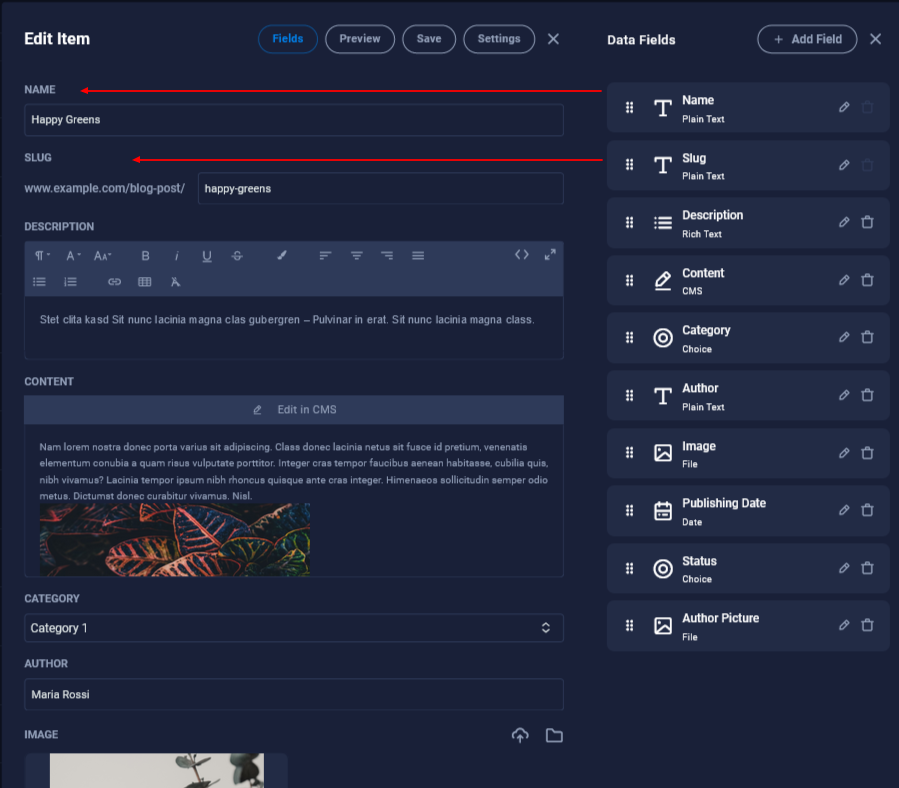Apply underline formatting in Description toolbar
The width and height of the screenshot is (899, 788).
pyautogui.click(x=207, y=256)
